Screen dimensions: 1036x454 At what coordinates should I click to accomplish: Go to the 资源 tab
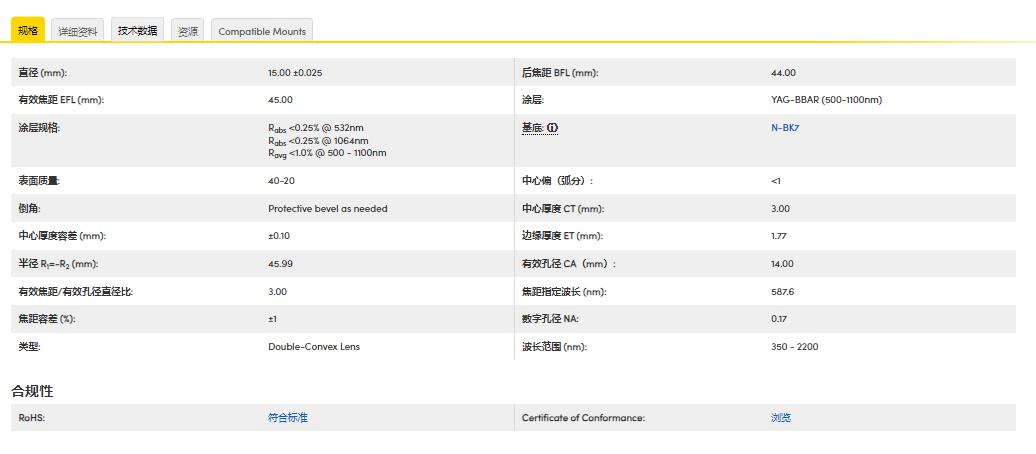[x=188, y=31]
